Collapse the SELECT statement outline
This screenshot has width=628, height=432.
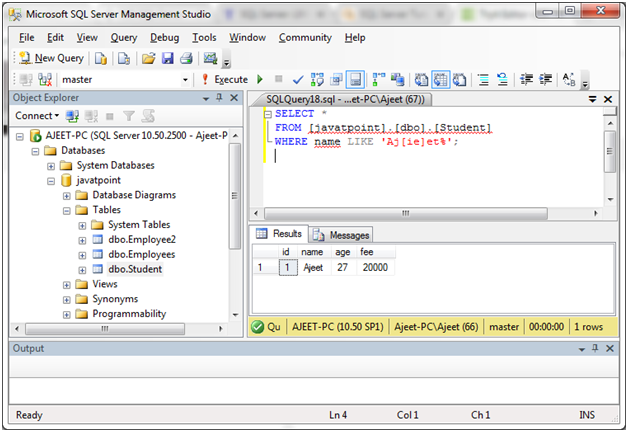[x=268, y=115]
